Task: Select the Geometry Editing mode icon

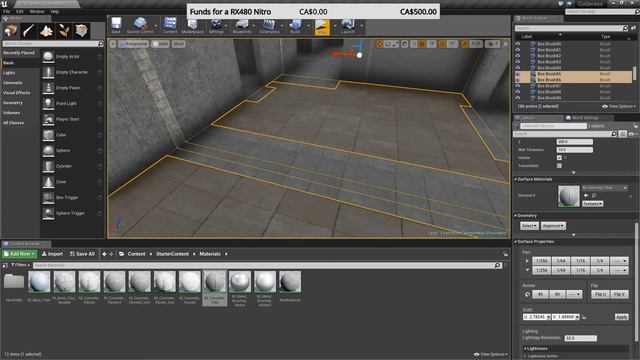Action: pos(82,31)
